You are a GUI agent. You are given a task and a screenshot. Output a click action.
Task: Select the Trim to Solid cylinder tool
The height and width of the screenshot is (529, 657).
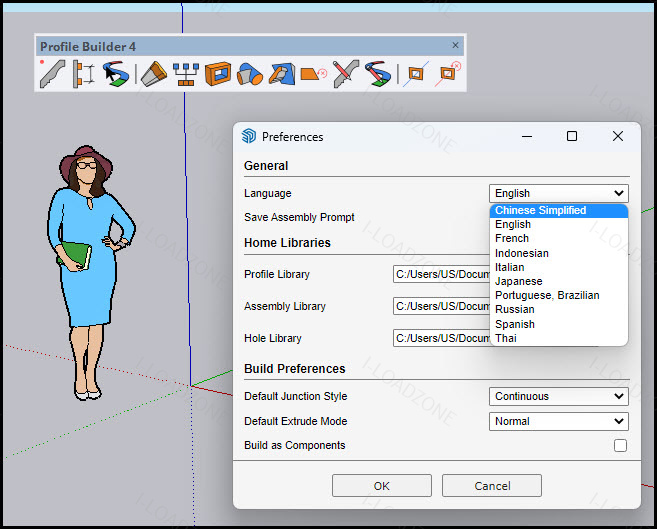250,74
